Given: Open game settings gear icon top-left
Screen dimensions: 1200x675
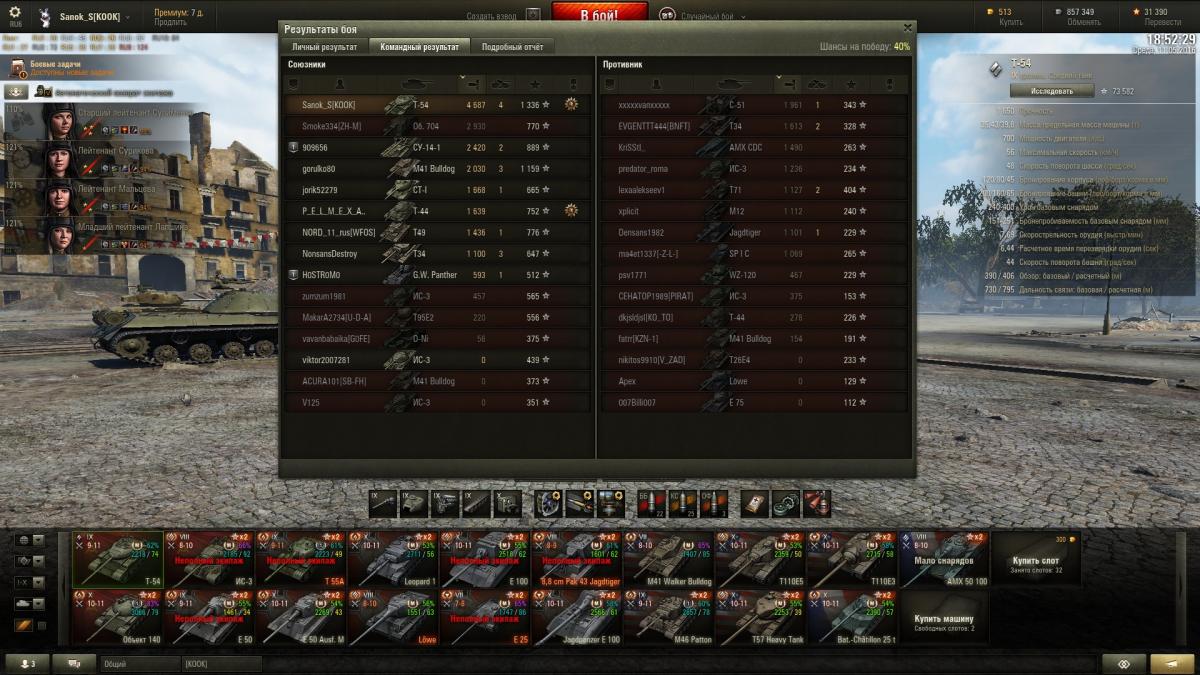Looking at the screenshot, I should [x=14, y=14].
